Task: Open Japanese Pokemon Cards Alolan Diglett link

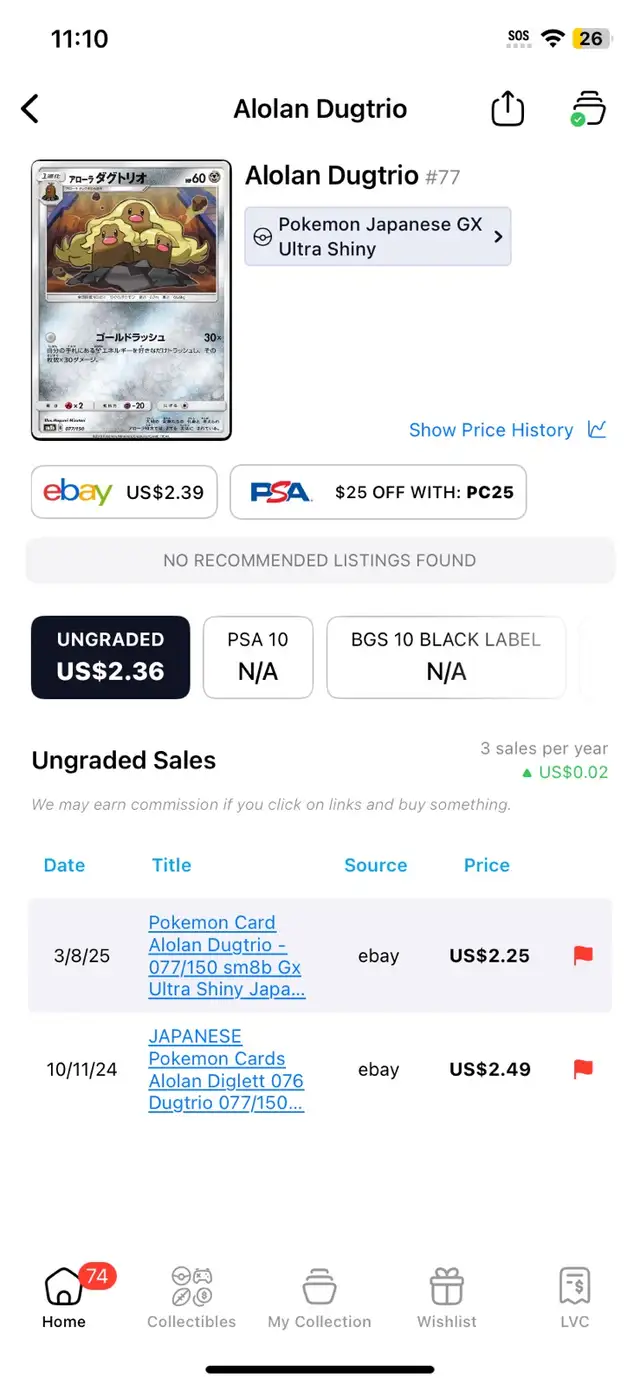Action: tap(226, 1070)
